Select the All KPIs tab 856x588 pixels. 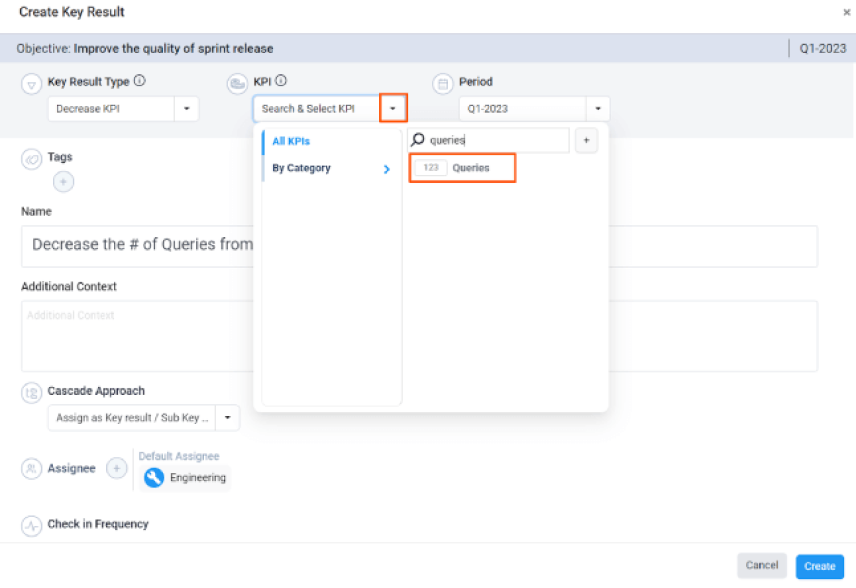tap(291, 141)
